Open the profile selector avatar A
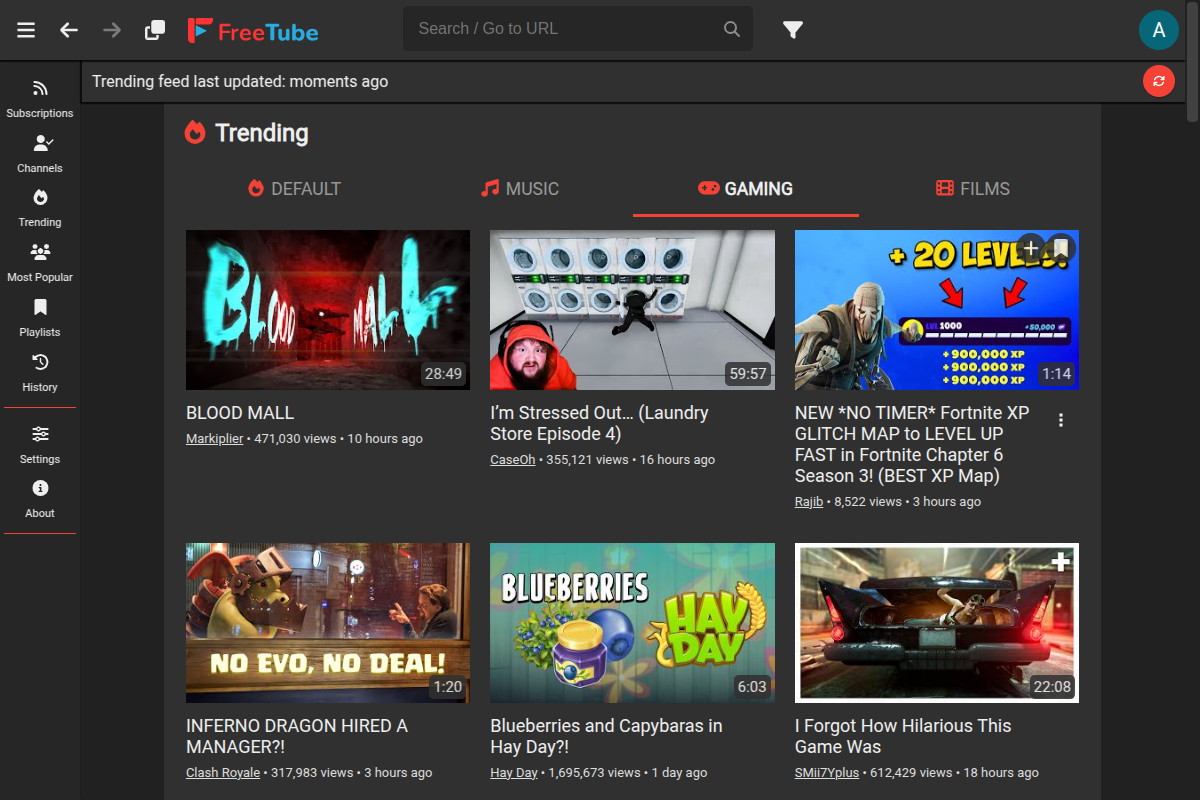 [1158, 30]
